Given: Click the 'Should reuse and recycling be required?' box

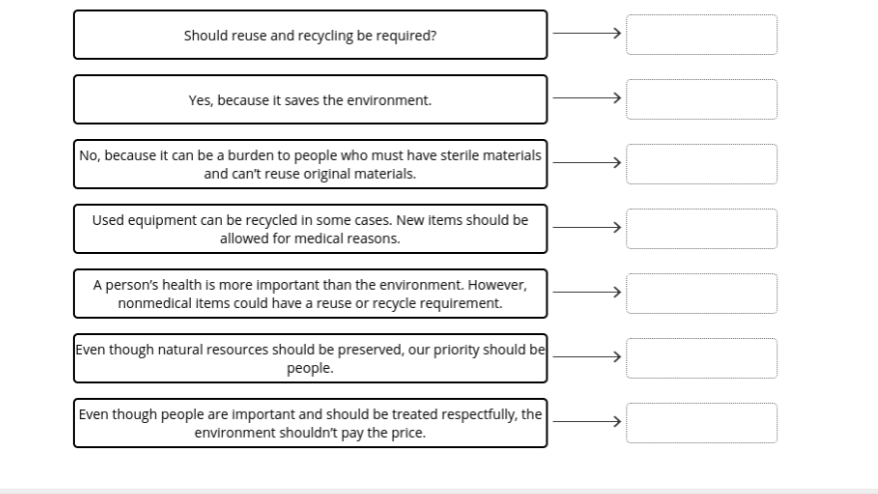Looking at the screenshot, I should click(x=310, y=35).
